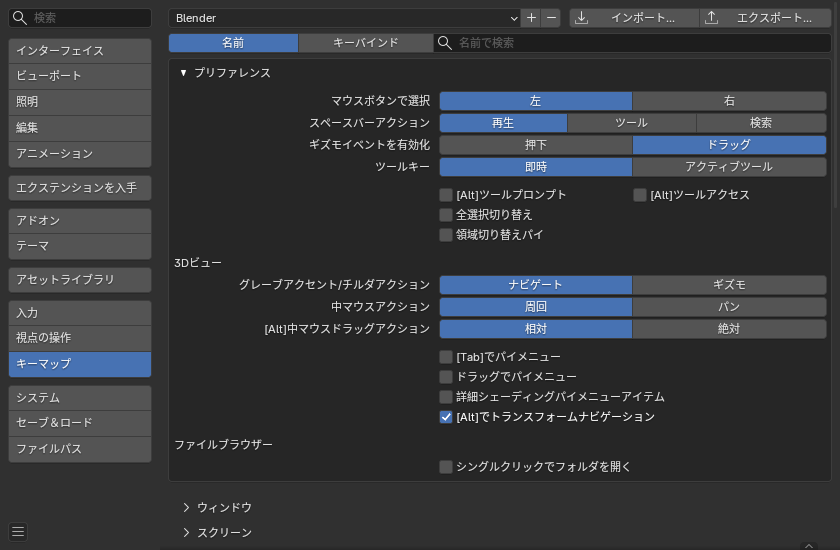This screenshot has width=840, height=550.
Task: Open the テーマ preferences tab
Action: pos(80,246)
